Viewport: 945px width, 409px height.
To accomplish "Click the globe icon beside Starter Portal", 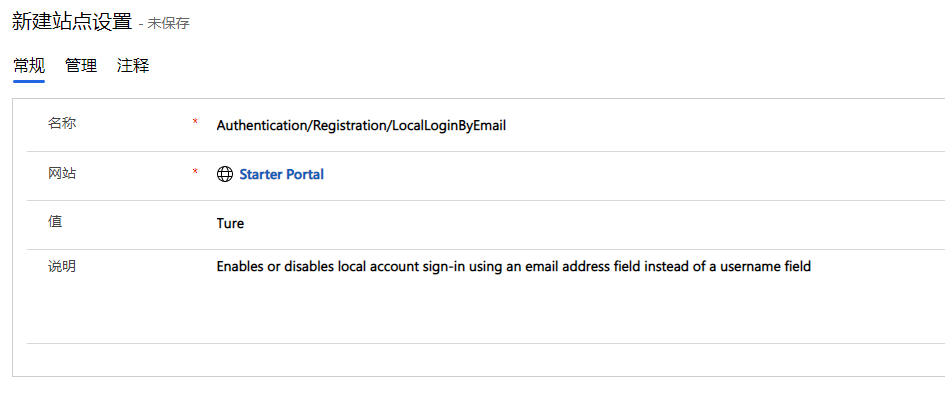I will pyautogui.click(x=225, y=175).
